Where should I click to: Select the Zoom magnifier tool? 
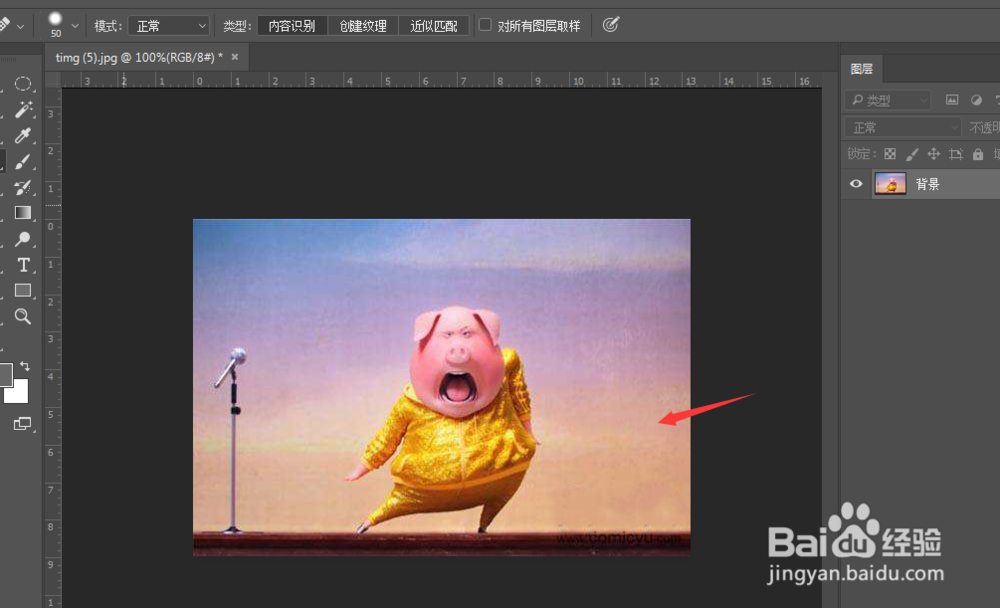pyautogui.click(x=23, y=316)
